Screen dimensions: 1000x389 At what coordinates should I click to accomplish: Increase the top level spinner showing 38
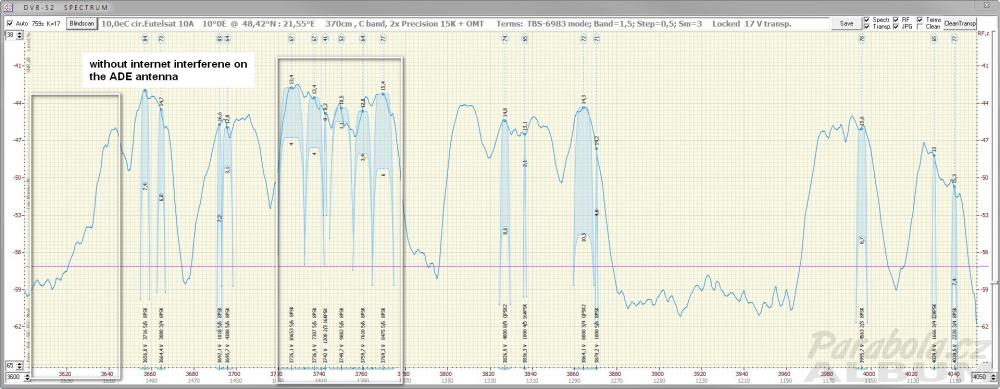pyautogui.click(x=20, y=33)
